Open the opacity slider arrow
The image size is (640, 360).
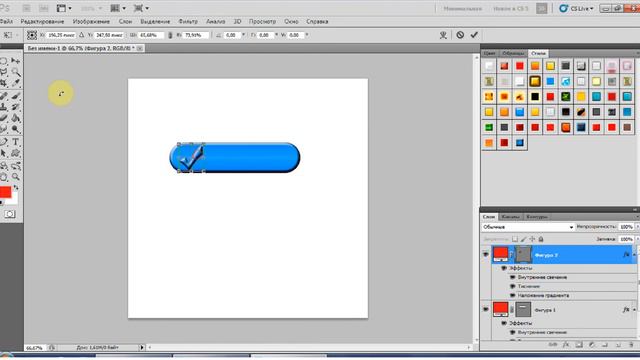(x=637, y=227)
